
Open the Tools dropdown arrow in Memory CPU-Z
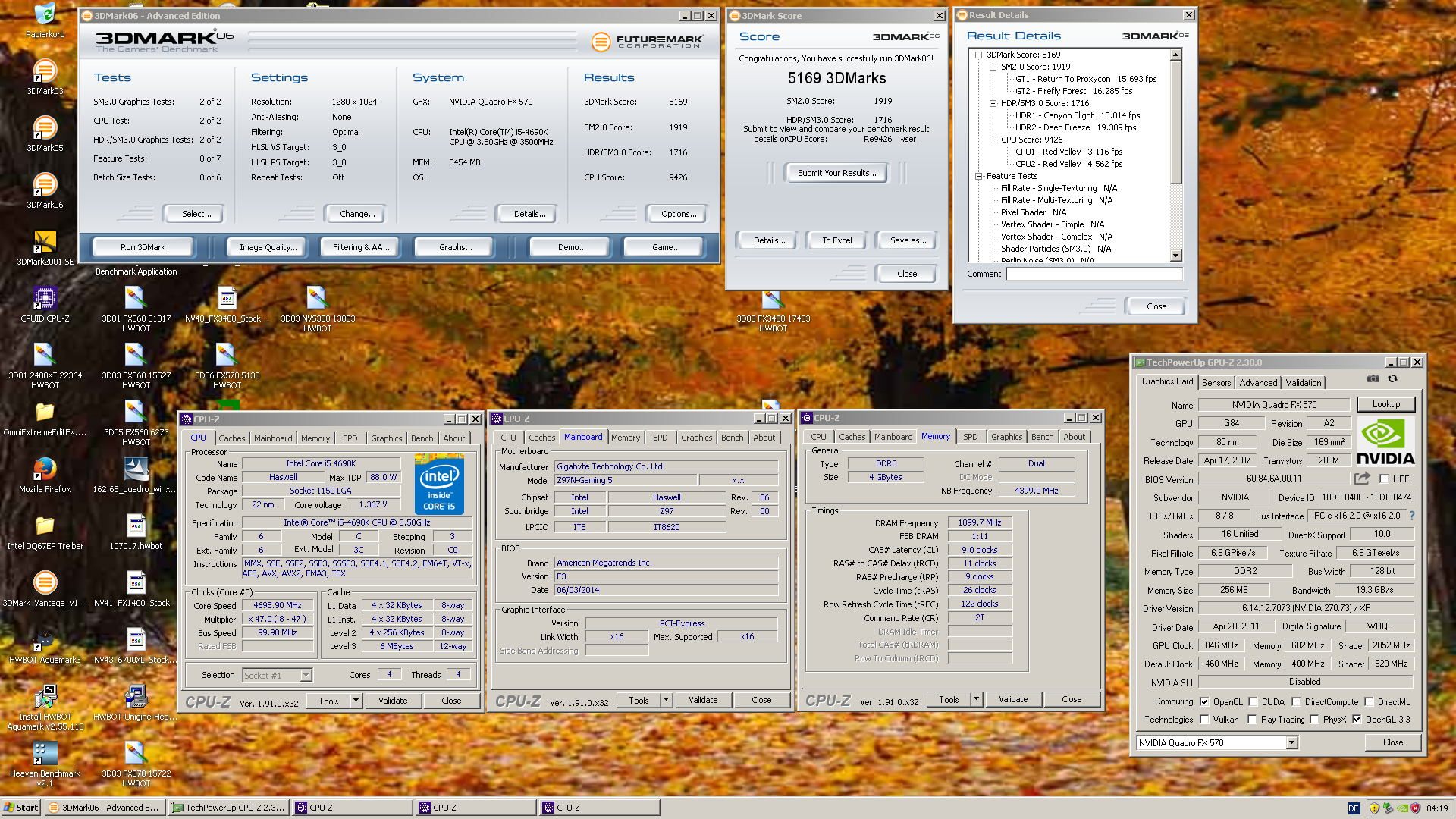click(x=976, y=699)
